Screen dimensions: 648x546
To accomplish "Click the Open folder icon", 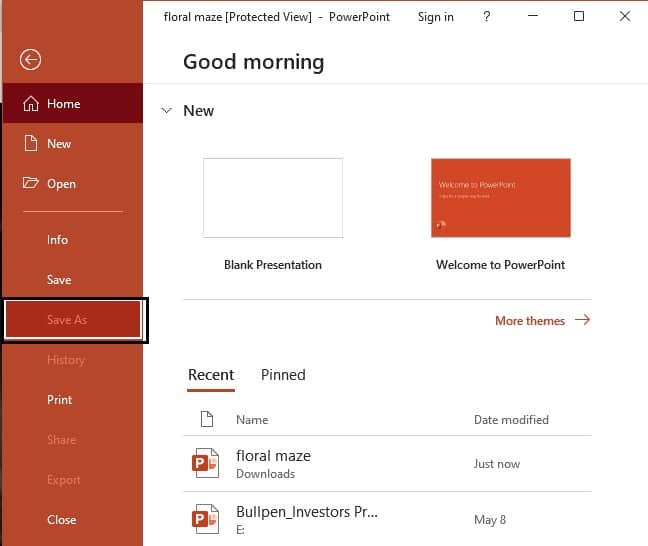I will (x=30, y=183).
